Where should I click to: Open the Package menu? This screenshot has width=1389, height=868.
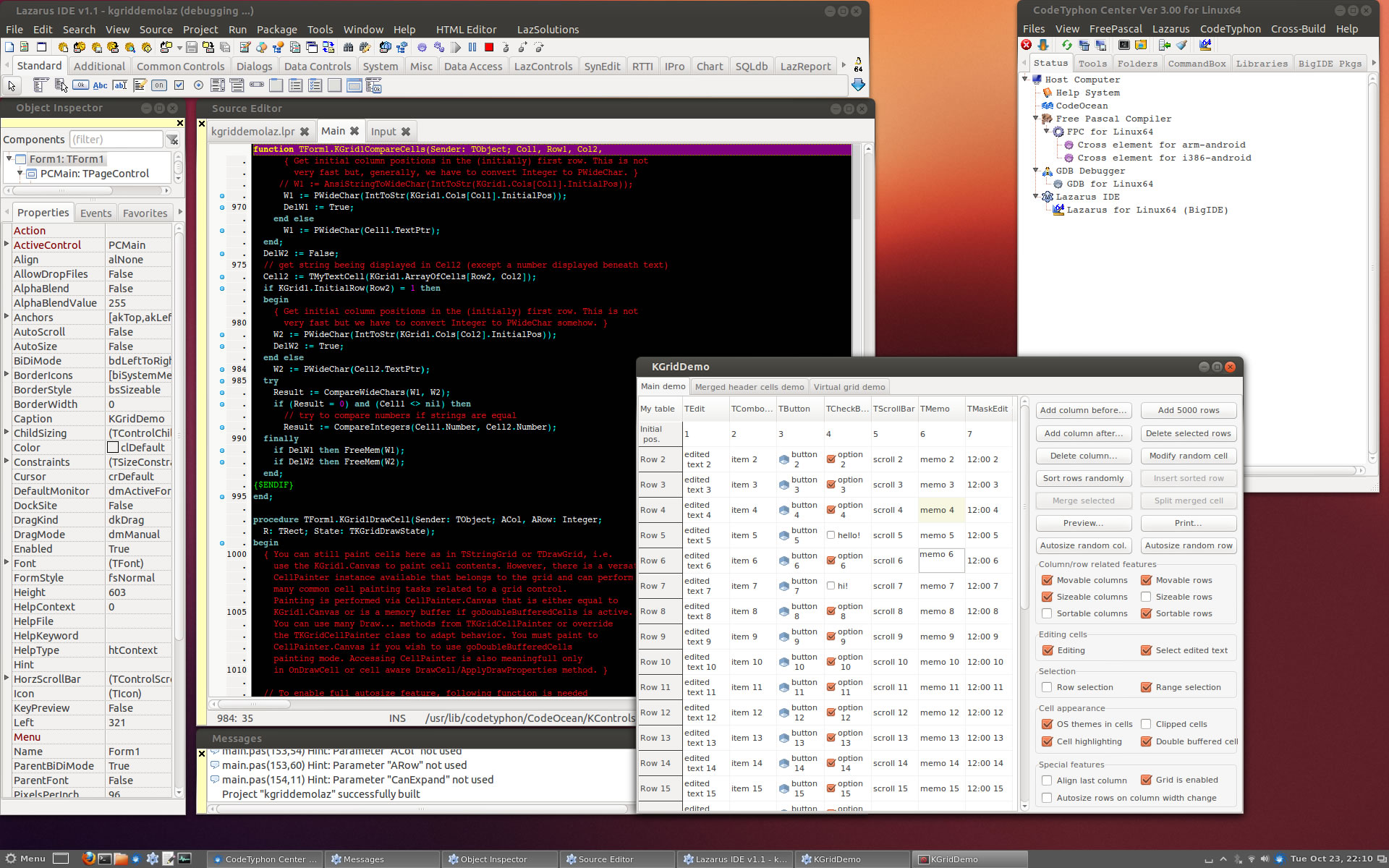tap(276, 30)
